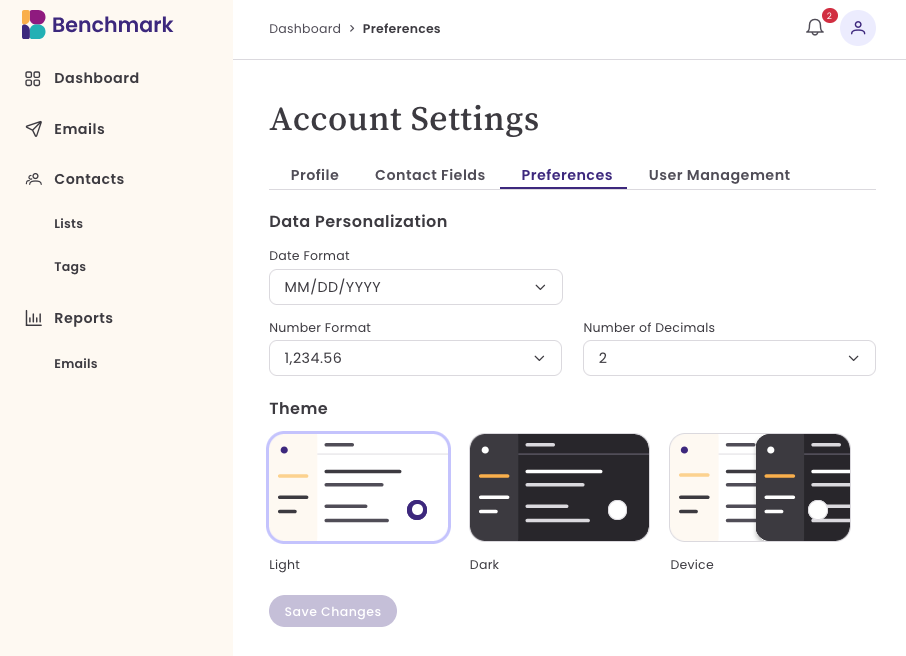Click the Contacts people icon
The width and height of the screenshot is (906, 656).
coord(34,179)
